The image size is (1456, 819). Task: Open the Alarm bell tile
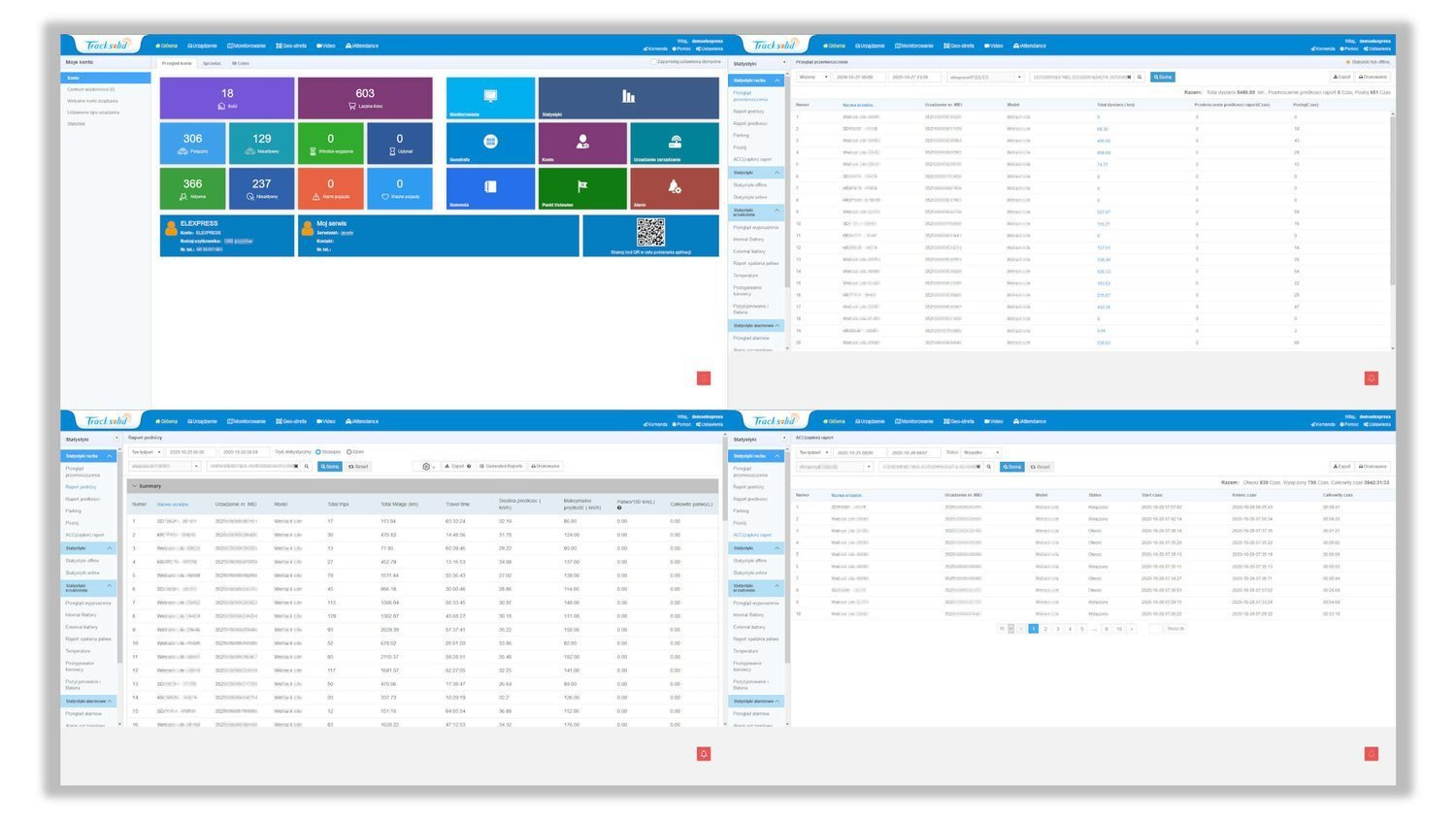point(674,187)
